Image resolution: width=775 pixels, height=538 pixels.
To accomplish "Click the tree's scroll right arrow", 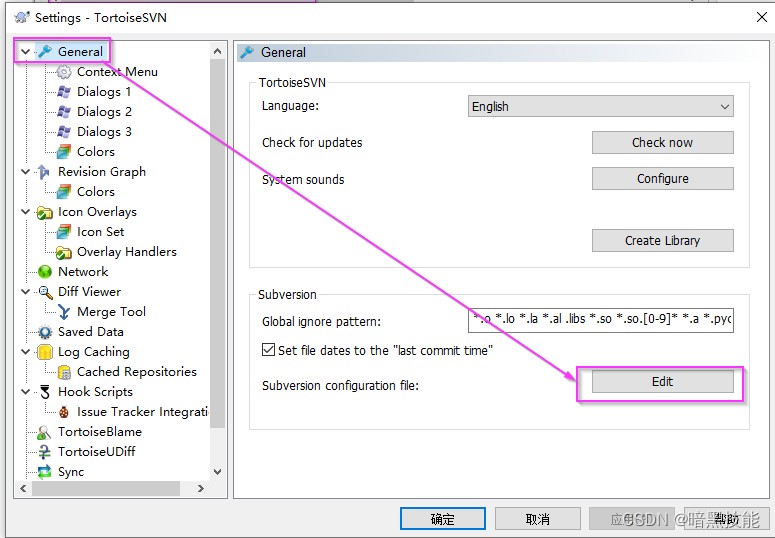I will tap(201, 489).
